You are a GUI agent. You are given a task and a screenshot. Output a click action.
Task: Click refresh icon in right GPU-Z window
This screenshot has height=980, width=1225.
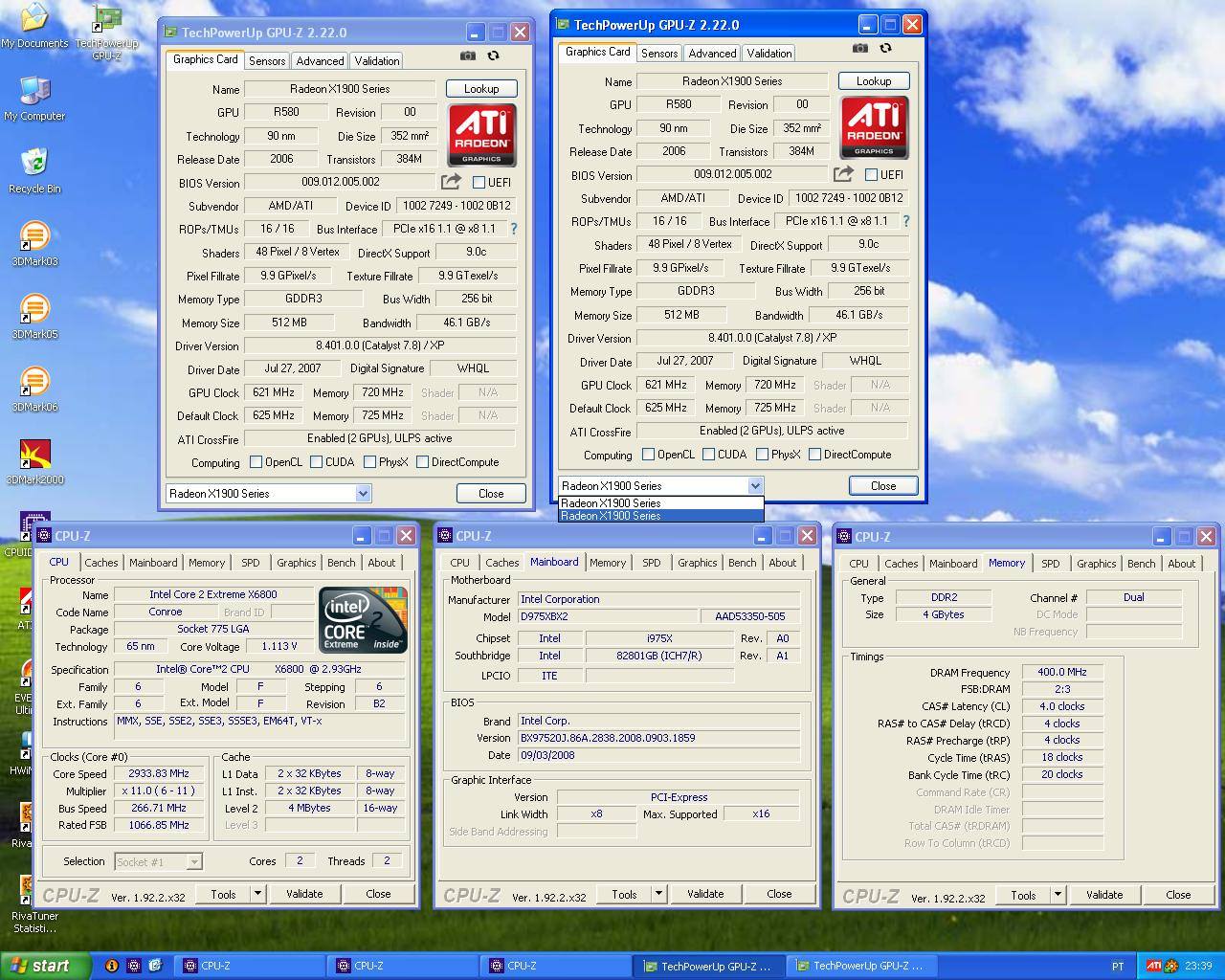885,48
